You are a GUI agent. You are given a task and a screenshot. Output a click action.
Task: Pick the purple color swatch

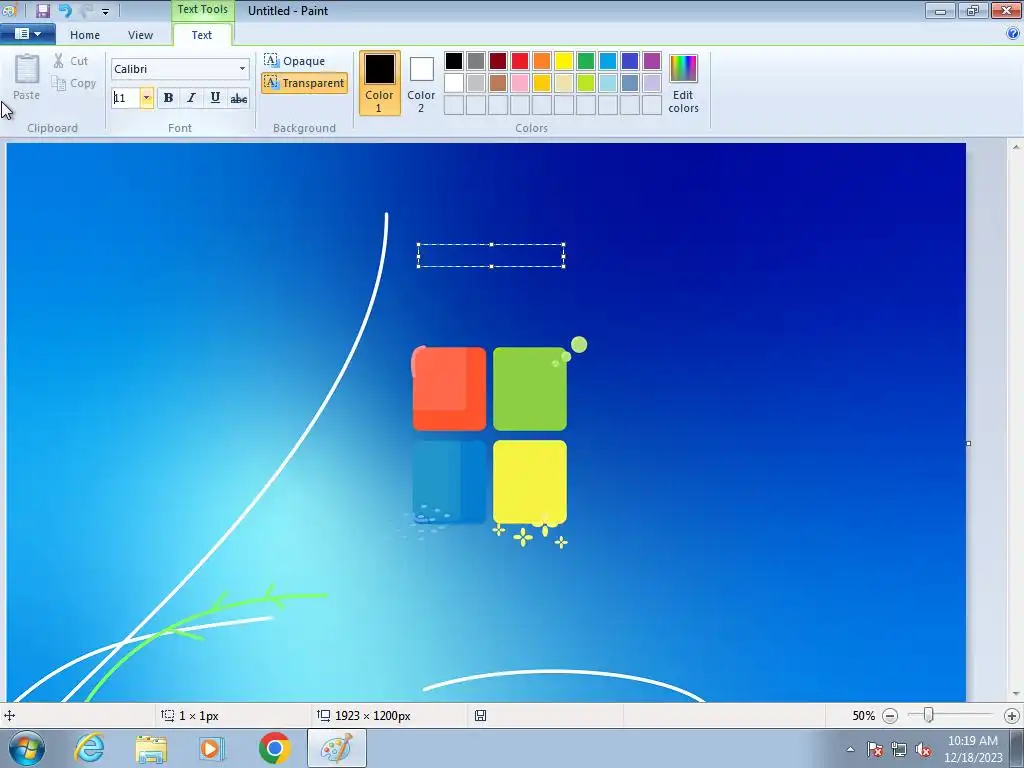(652, 61)
